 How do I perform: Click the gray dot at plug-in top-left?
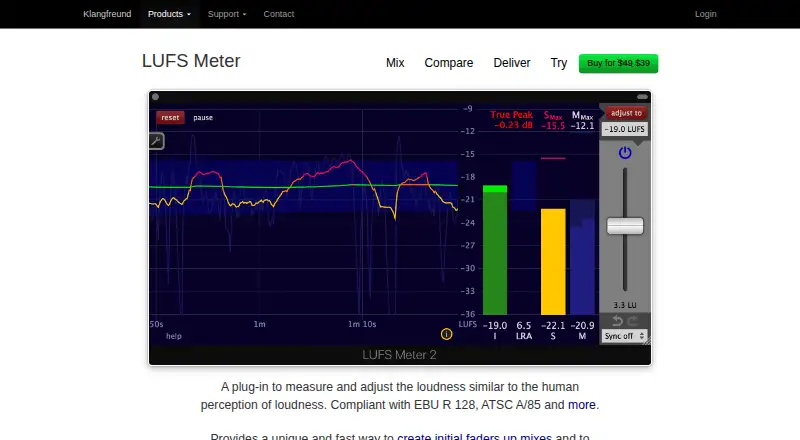pyautogui.click(x=156, y=97)
